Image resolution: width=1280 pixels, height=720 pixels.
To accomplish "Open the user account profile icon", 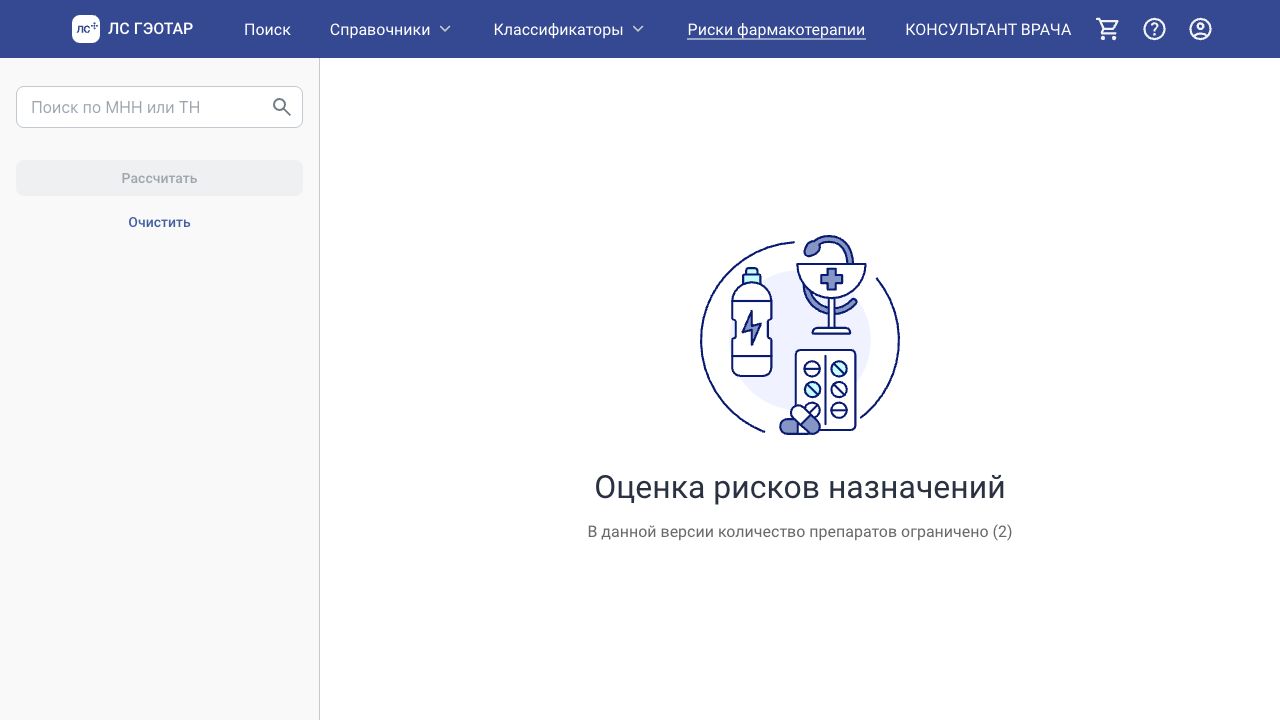I will point(1200,29).
